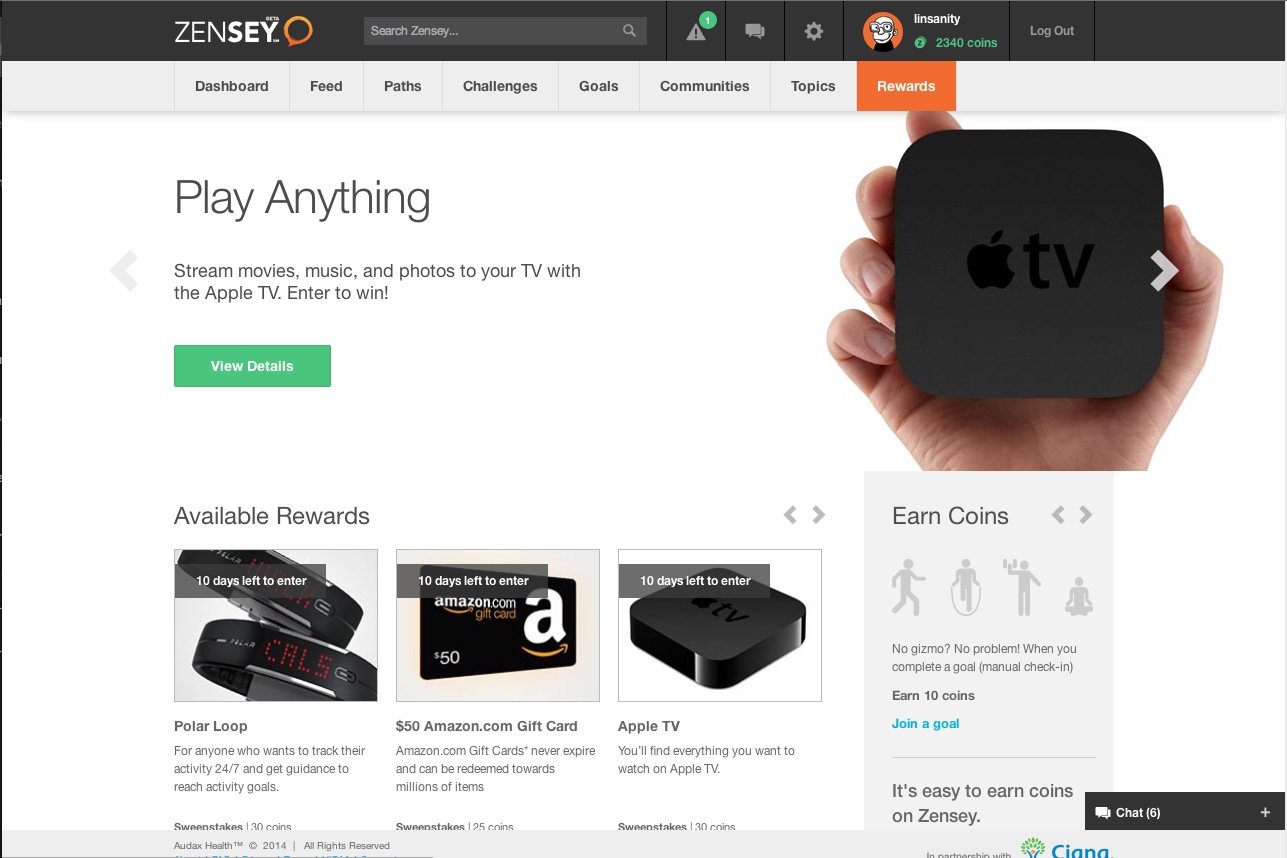Click the green View Details button
The image size is (1287, 858).
[x=252, y=366]
